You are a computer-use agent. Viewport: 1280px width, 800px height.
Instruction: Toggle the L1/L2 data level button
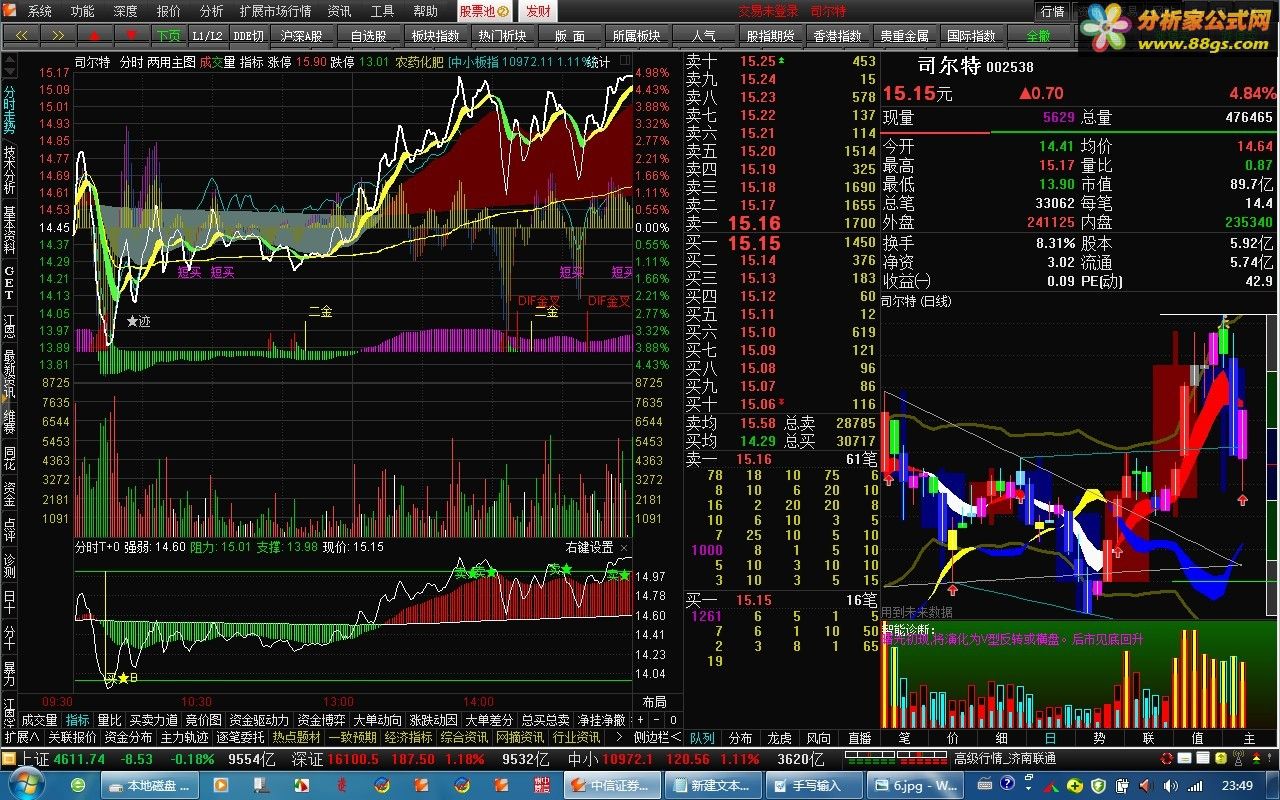click(207, 35)
